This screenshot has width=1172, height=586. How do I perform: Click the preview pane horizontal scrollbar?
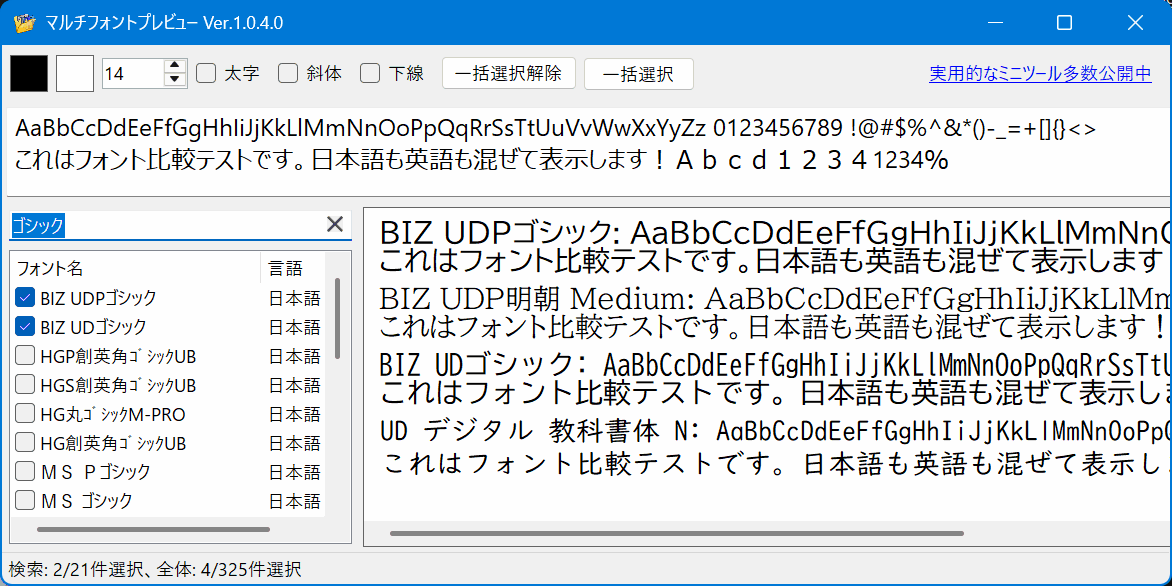coord(676,533)
